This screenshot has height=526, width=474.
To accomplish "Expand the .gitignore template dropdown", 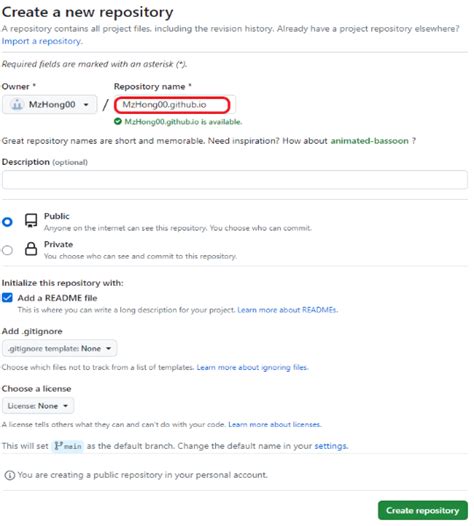I will tap(60, 349).
